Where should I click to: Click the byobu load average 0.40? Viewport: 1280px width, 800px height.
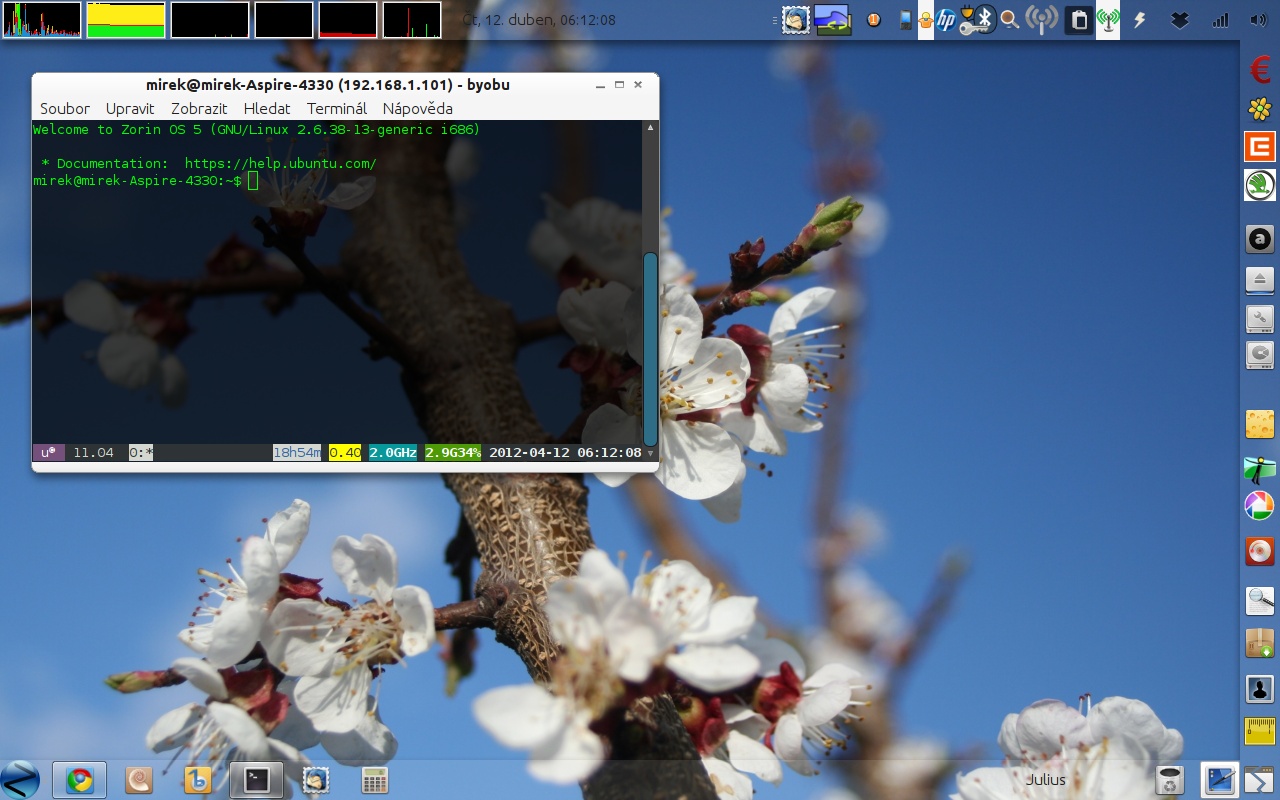point(345,453)
